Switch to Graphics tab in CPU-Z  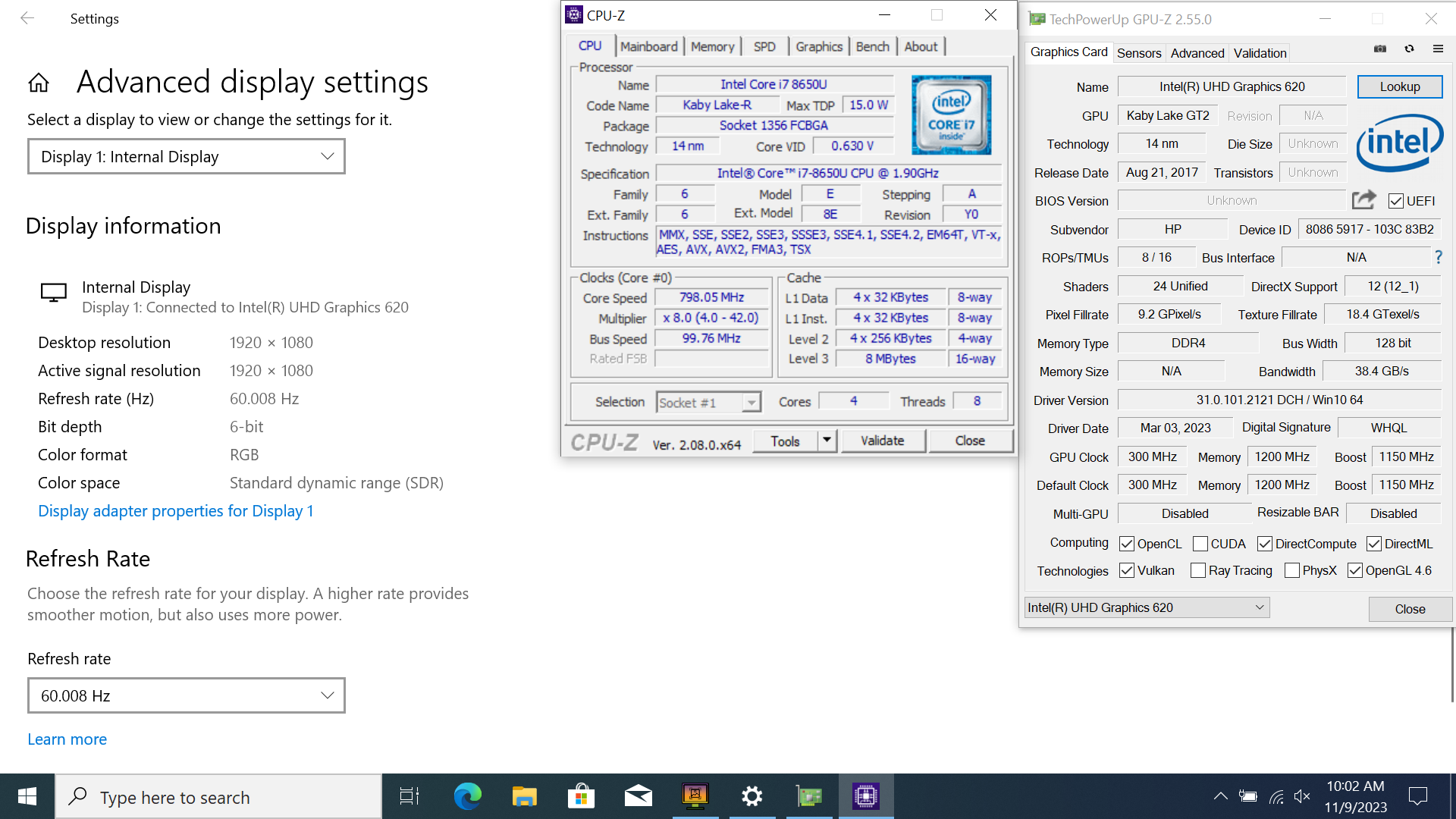(x=819, y=46)
